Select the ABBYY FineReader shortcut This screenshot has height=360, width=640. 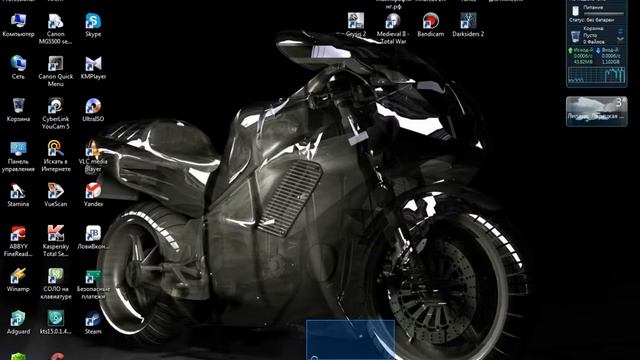point(18,242)
